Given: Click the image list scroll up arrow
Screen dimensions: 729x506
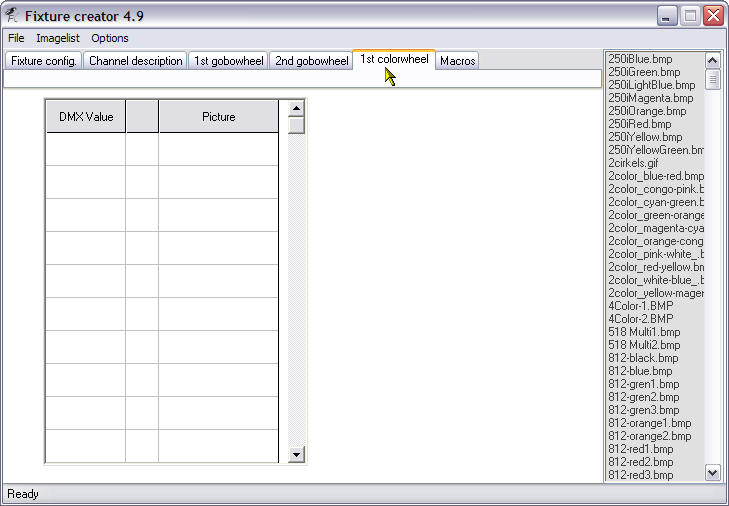Looking at the screenshot, I should (x=713, y=60).
